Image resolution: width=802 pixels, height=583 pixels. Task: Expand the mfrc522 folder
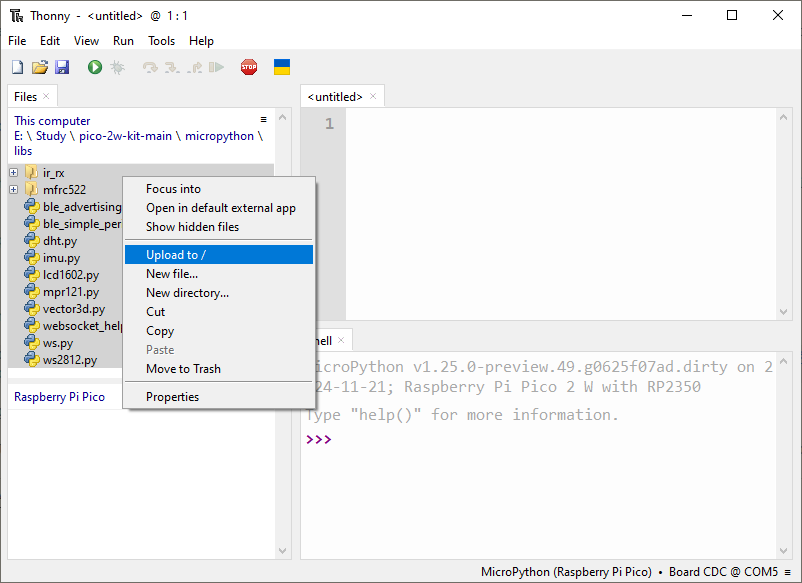(14, 189)
